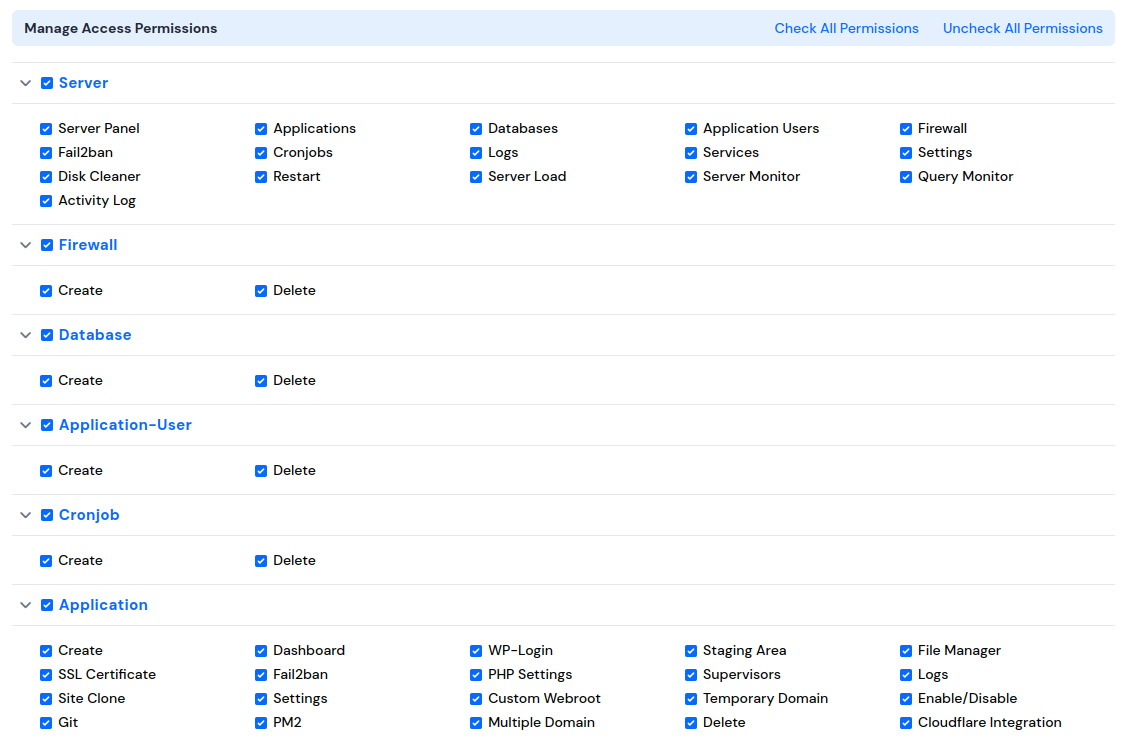Uncheck the Server Load permission

(x=476, y=177)
